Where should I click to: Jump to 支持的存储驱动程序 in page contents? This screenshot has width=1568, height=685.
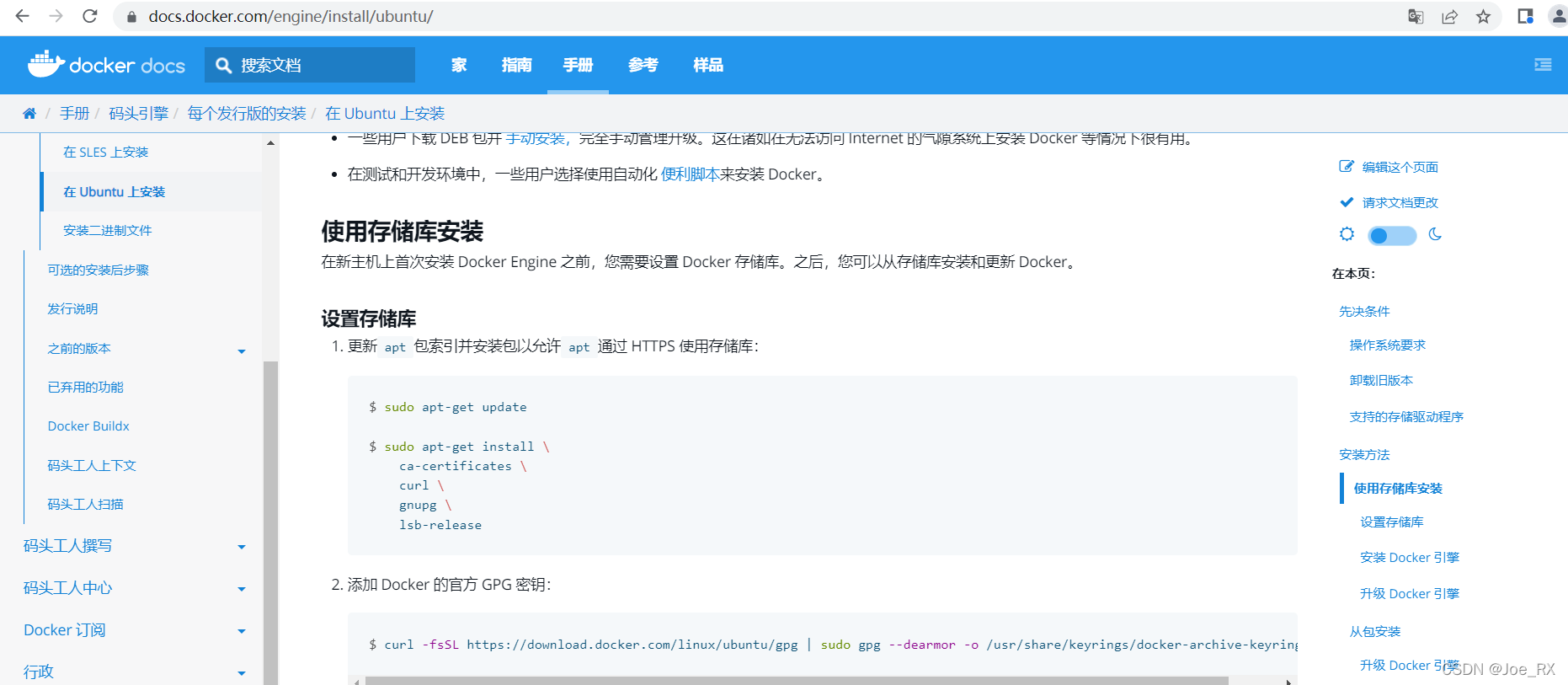click(1406, 416)
